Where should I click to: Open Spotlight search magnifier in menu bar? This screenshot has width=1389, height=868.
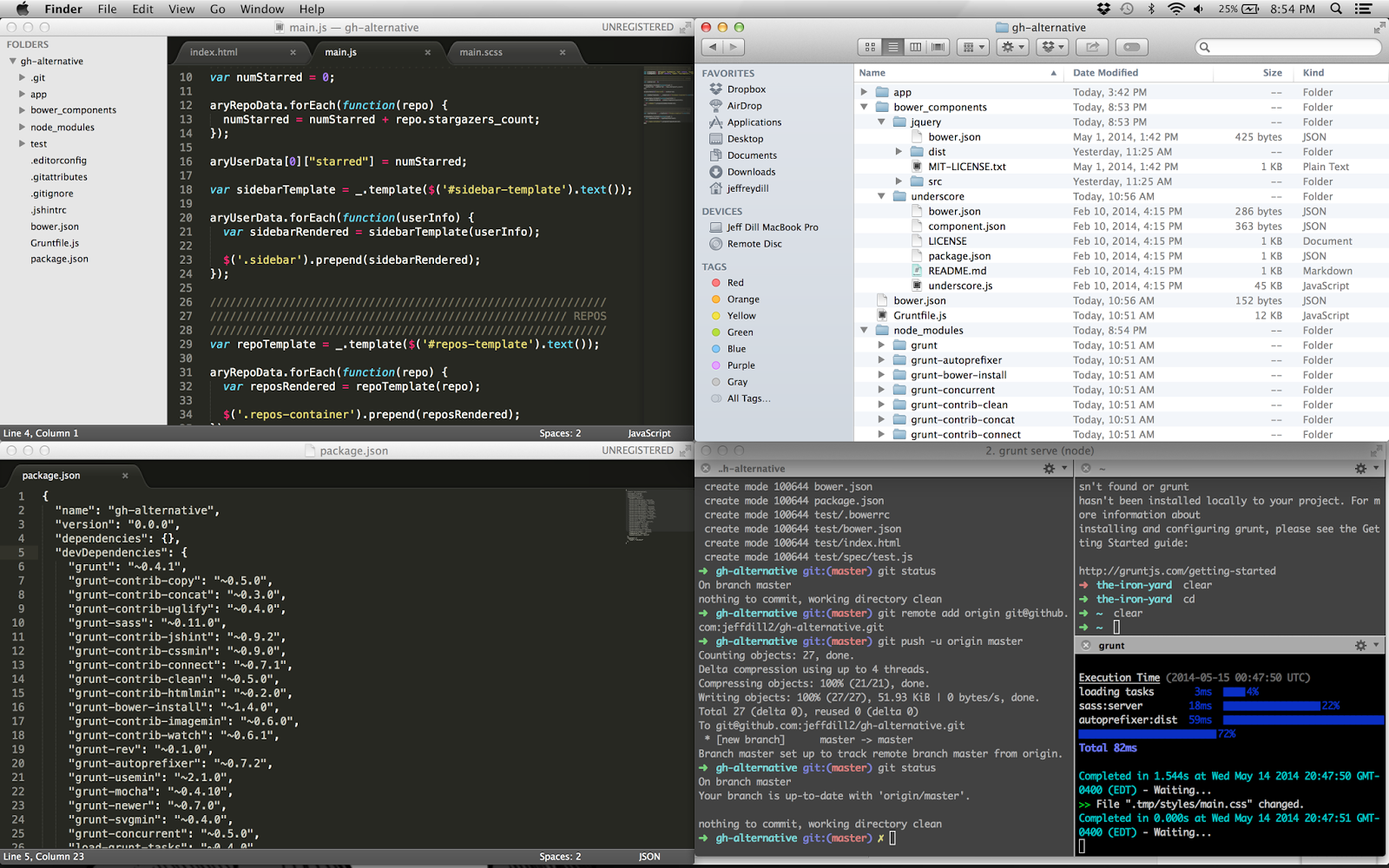[1336, 9]
